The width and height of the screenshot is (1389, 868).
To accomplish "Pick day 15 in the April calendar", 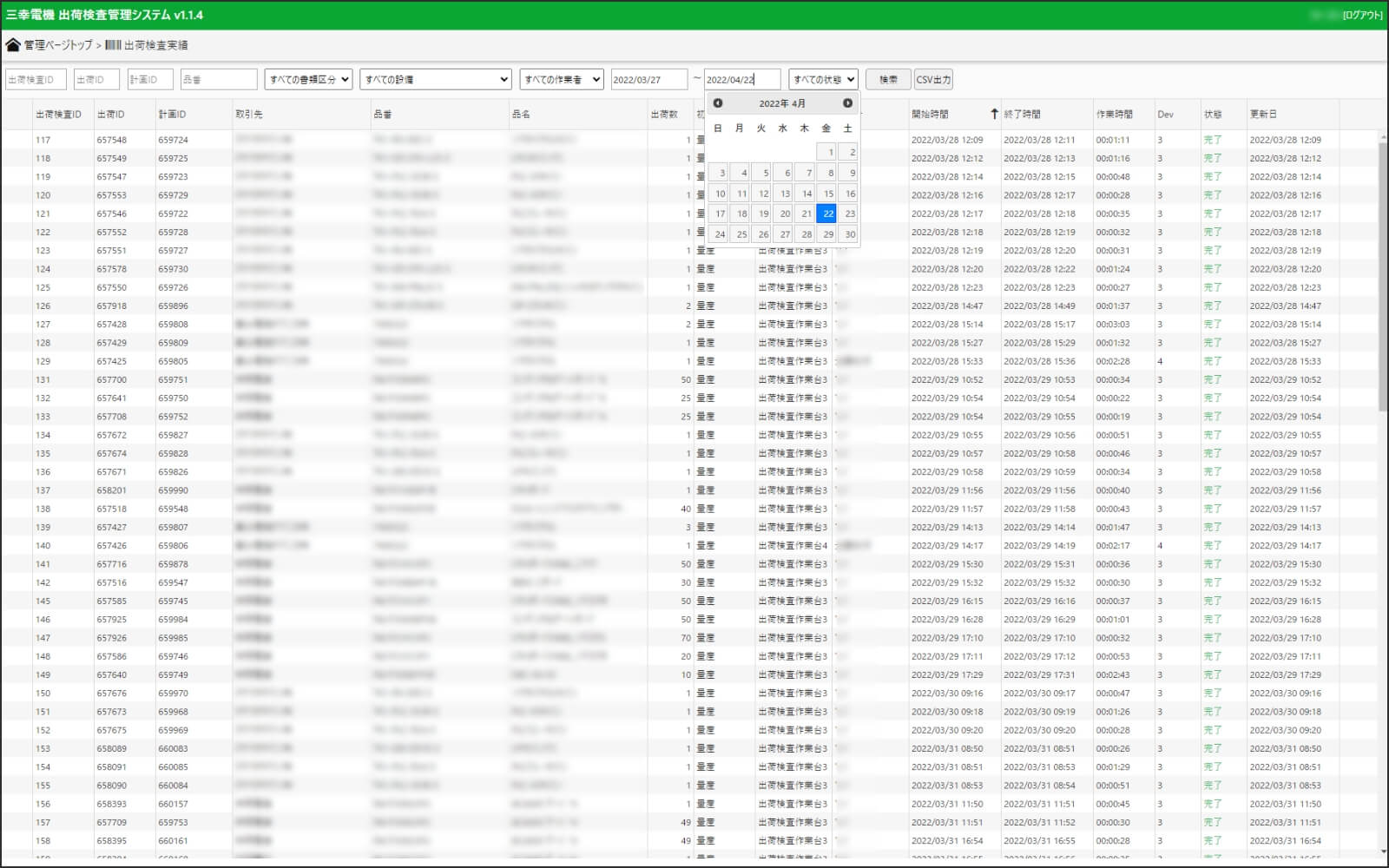I will tap(826, 193).
